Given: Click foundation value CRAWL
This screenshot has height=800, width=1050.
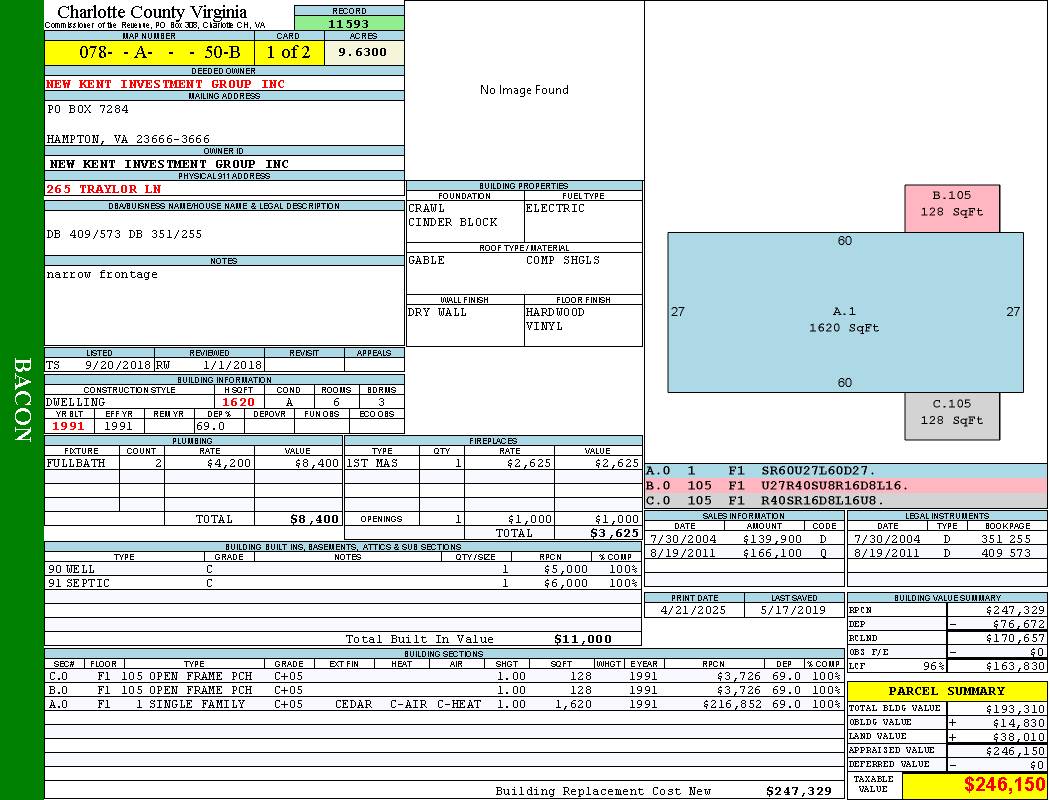Looking at the screenshot, I should point(427,208).
